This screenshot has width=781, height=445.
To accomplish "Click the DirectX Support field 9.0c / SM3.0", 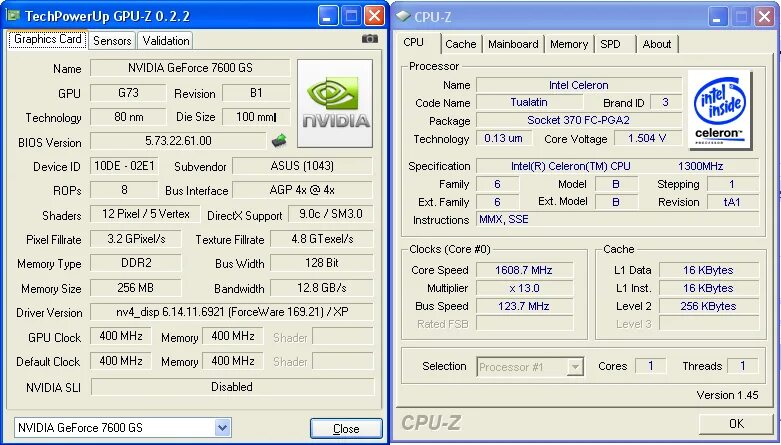I will pos(331,214).
